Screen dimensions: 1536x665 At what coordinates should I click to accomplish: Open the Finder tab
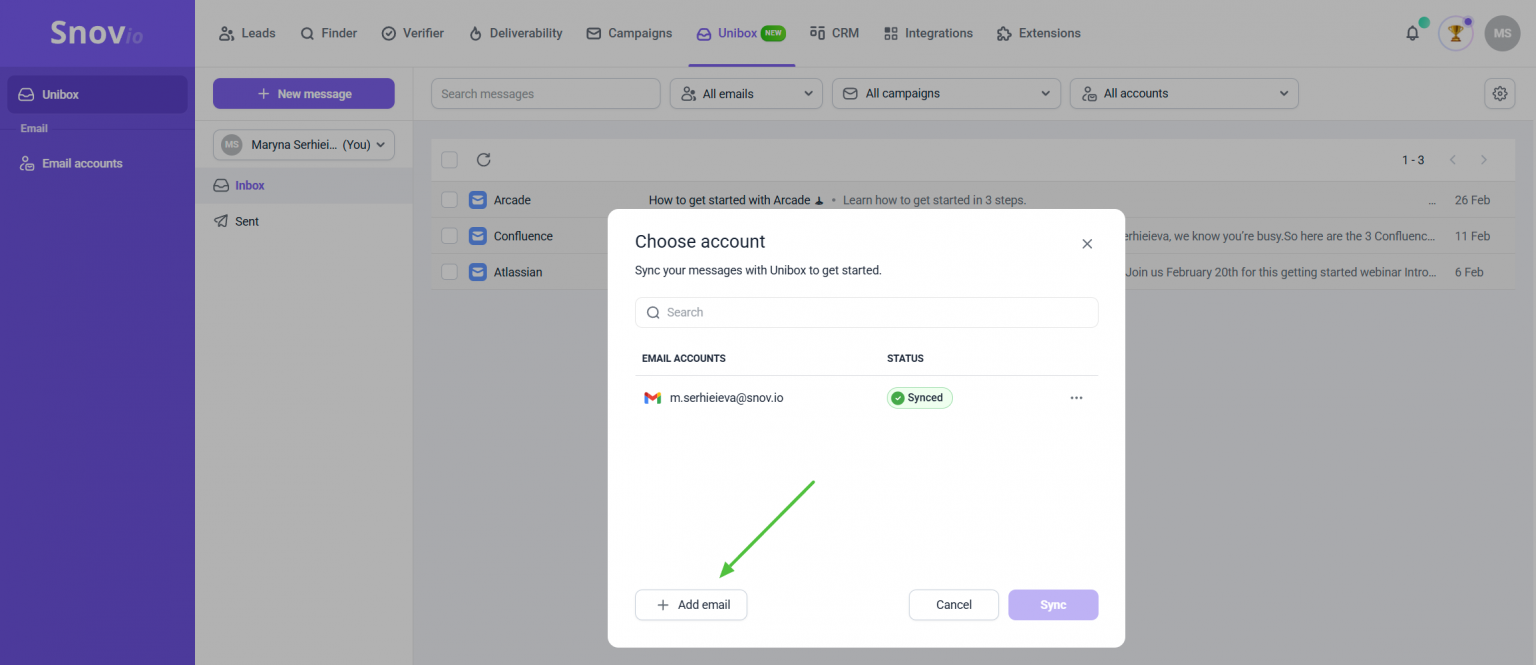[x=329, y=33]
